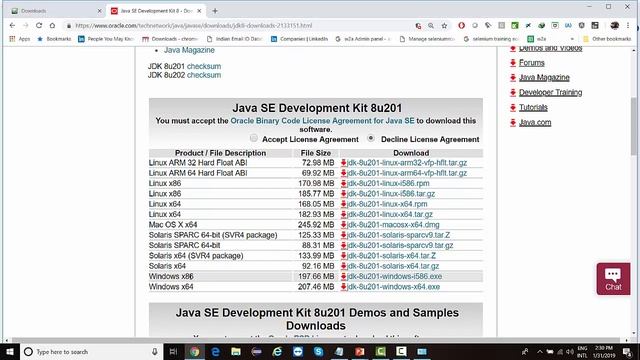
Task: Download jdk-8u201-solaris-sparcv9.tar.Z
Action: pyautogui.click(x=398, y=235)
